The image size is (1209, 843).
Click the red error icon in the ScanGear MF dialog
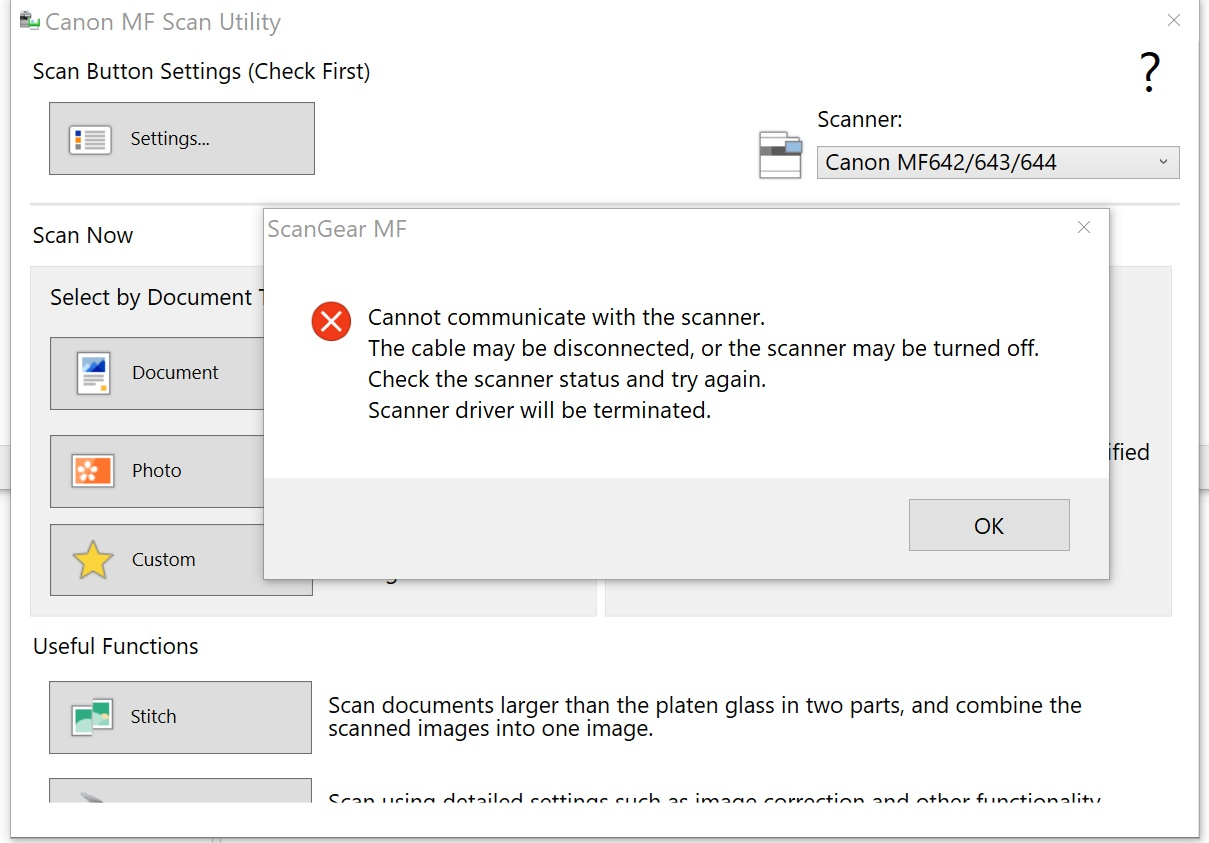[331, 321]
